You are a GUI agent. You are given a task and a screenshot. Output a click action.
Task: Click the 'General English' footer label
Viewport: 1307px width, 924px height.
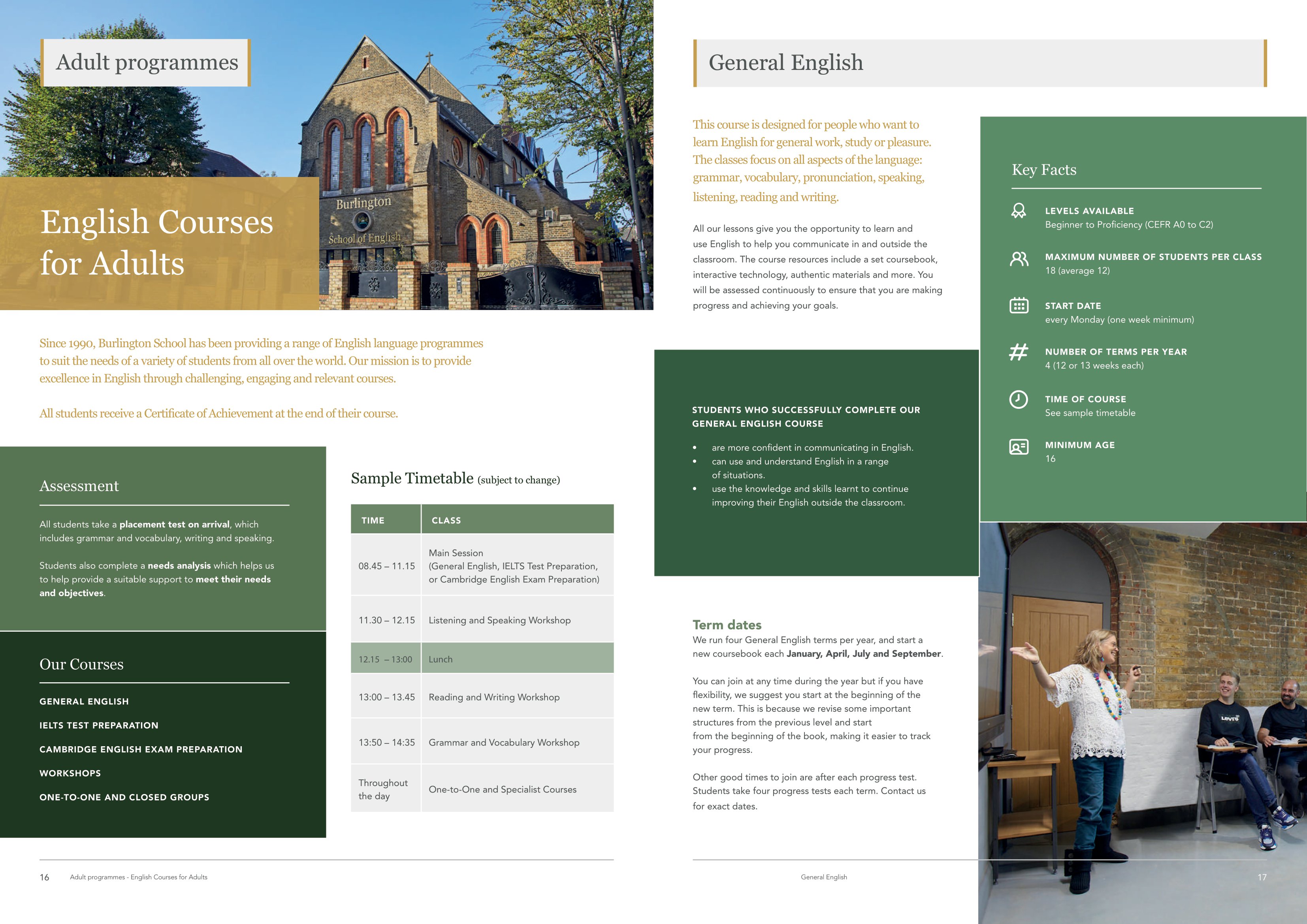click(x=824, y=877)
